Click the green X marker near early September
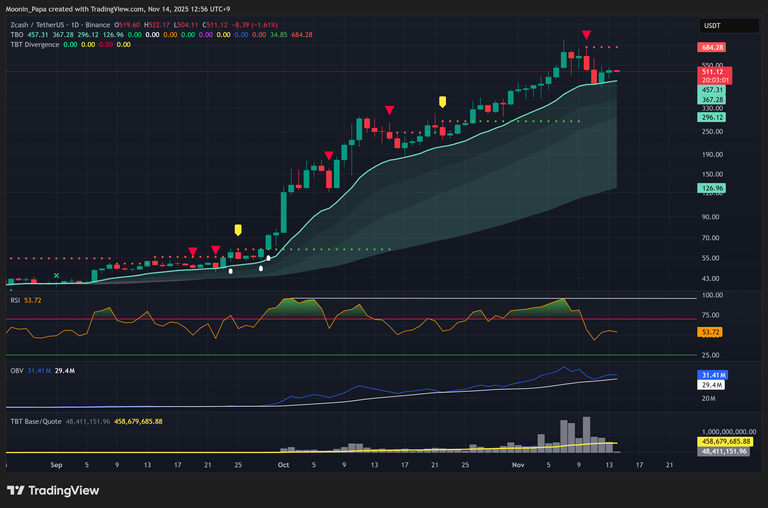 [x=57, y=275]
